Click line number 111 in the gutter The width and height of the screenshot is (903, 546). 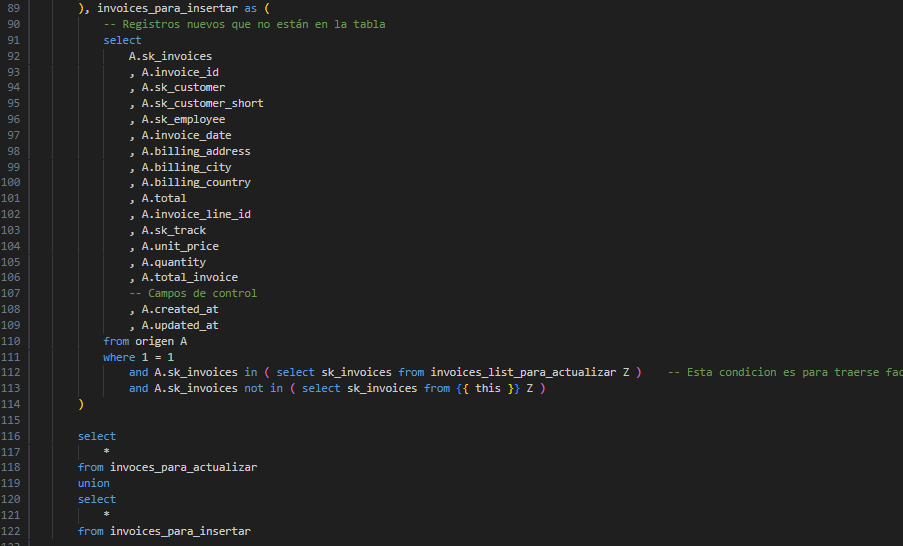[14, 357]
